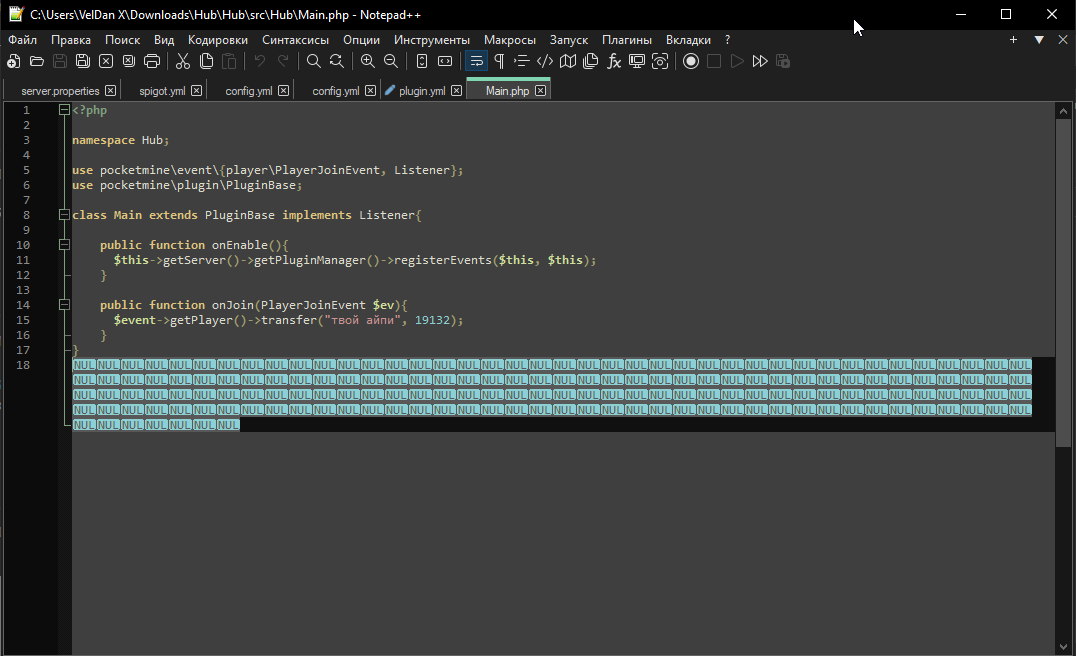The width and height of the screenshot is (1076, 656).
Task: Cut selection with the scissors icon
Action: [182, 61]
